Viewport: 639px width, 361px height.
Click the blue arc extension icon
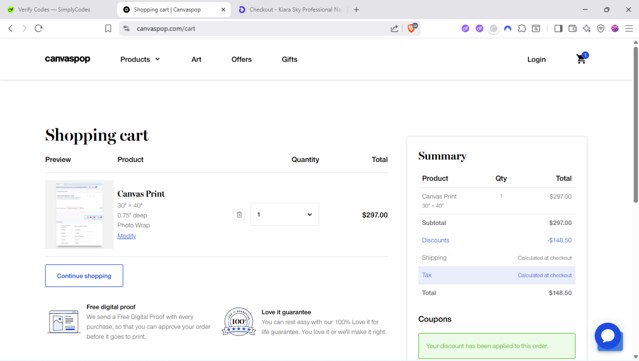[x=507, y=29]
